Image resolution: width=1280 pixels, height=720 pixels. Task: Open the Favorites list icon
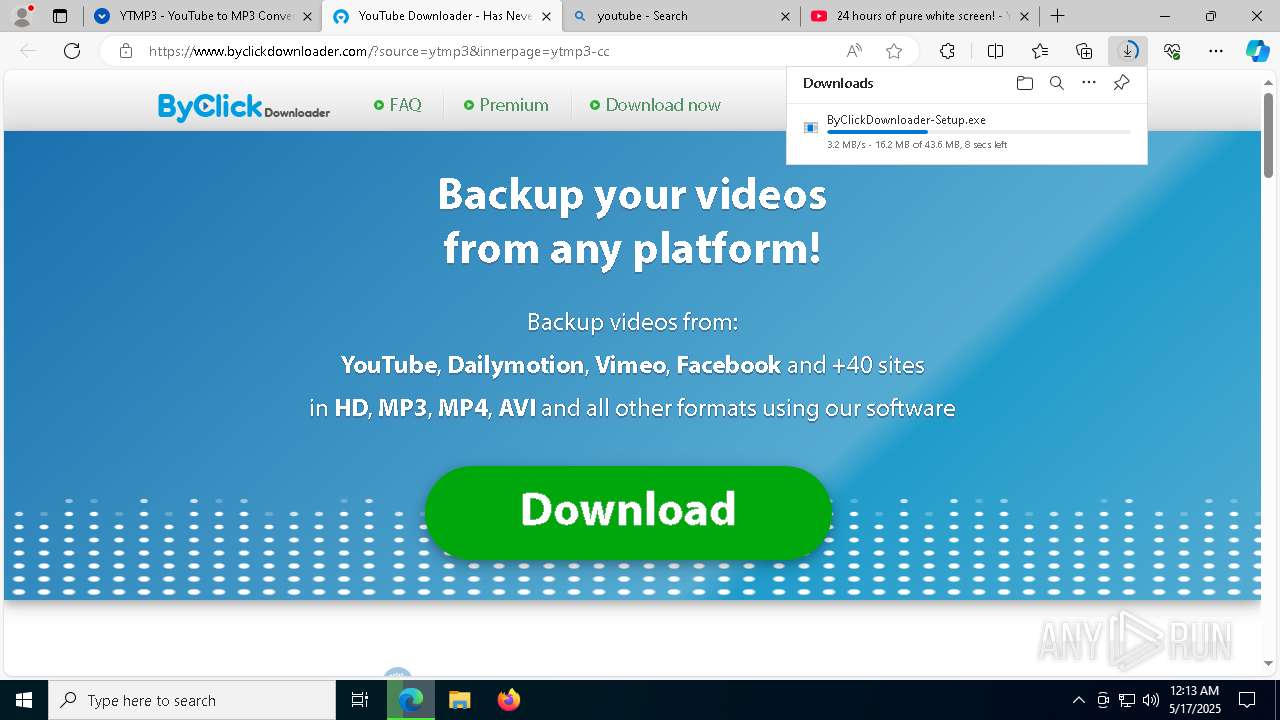[1040, 51]
